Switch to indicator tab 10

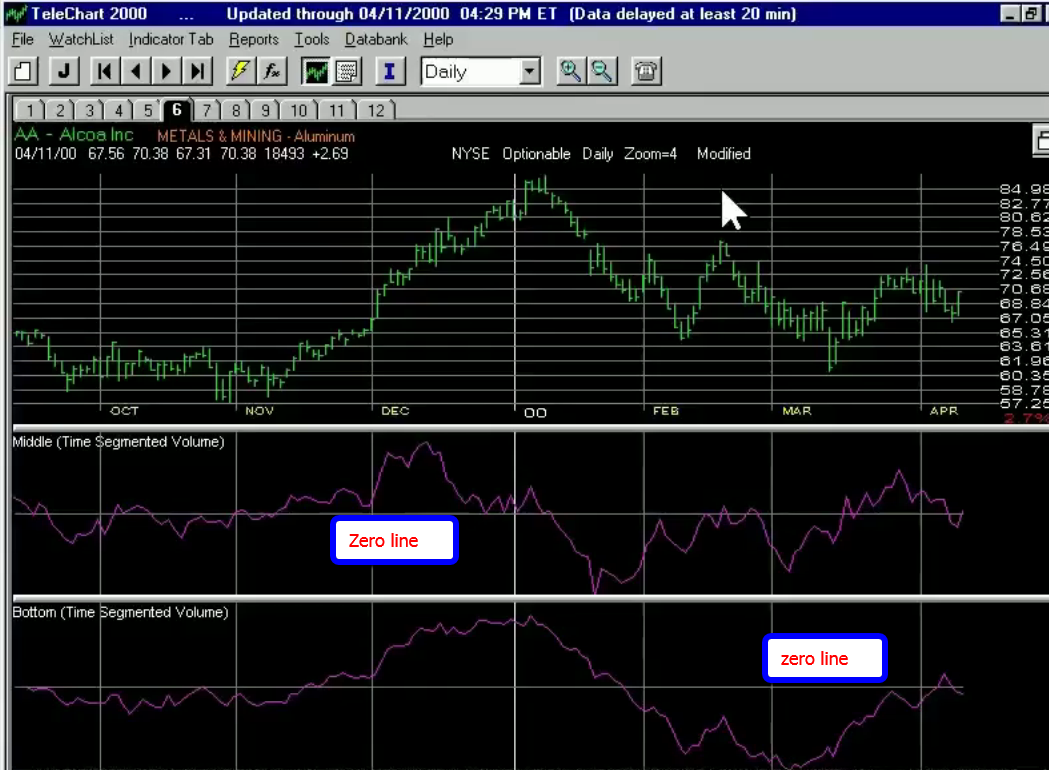(x=298, y=110)
